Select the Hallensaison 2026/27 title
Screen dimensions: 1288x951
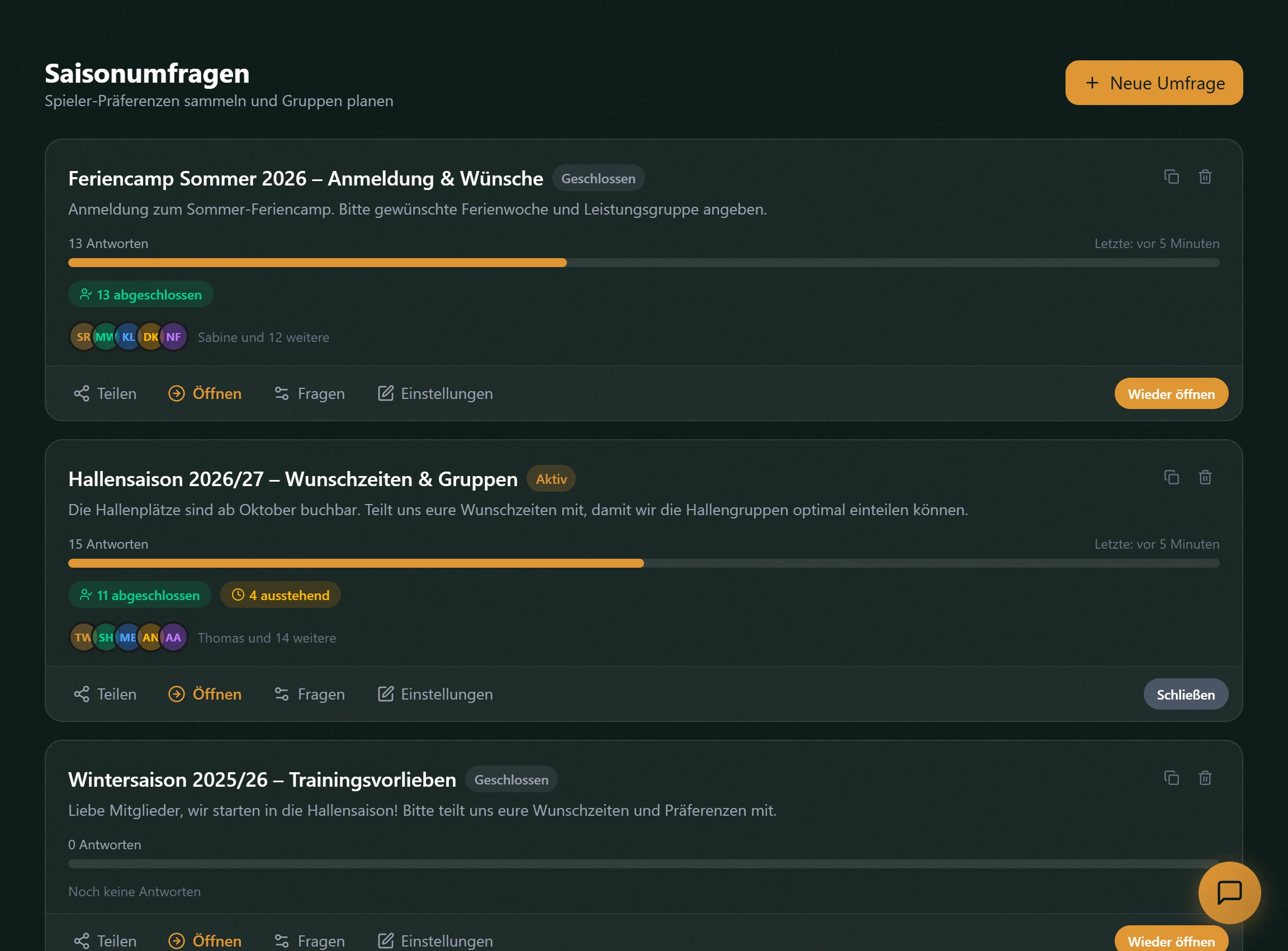(292, 479)
